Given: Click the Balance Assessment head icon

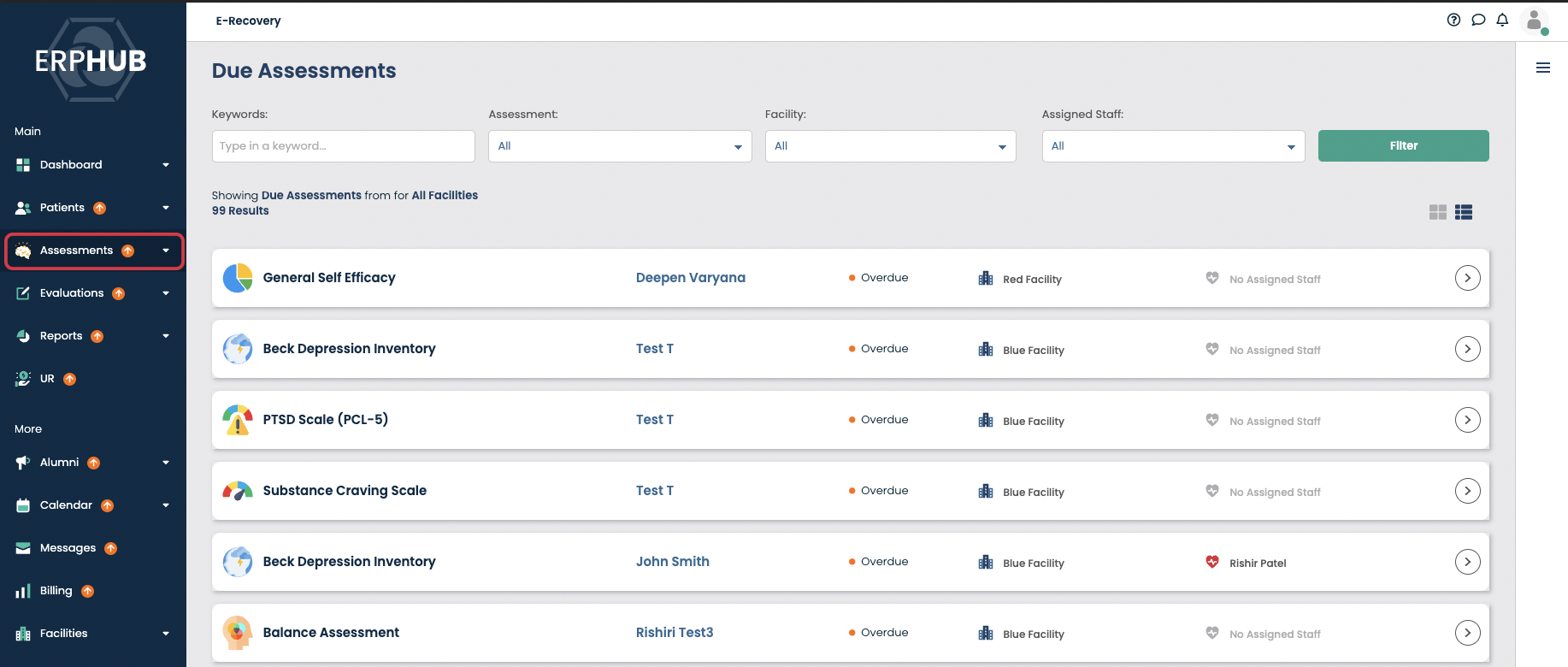Looking at the screenshot, I should (238, 633).
